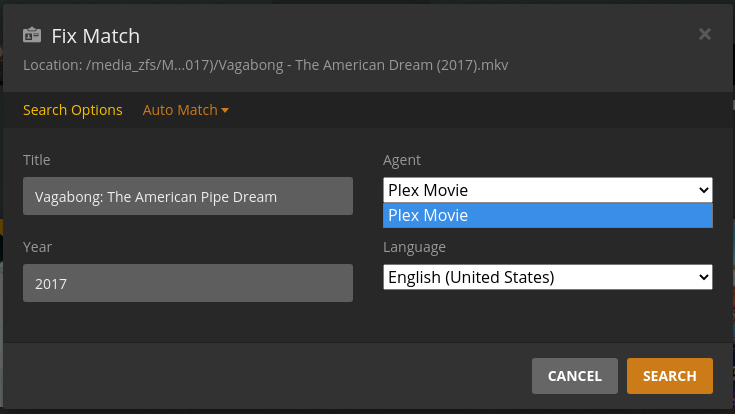735x414 pixels.
Task: Open the Language dropdown
Action: 540,277
